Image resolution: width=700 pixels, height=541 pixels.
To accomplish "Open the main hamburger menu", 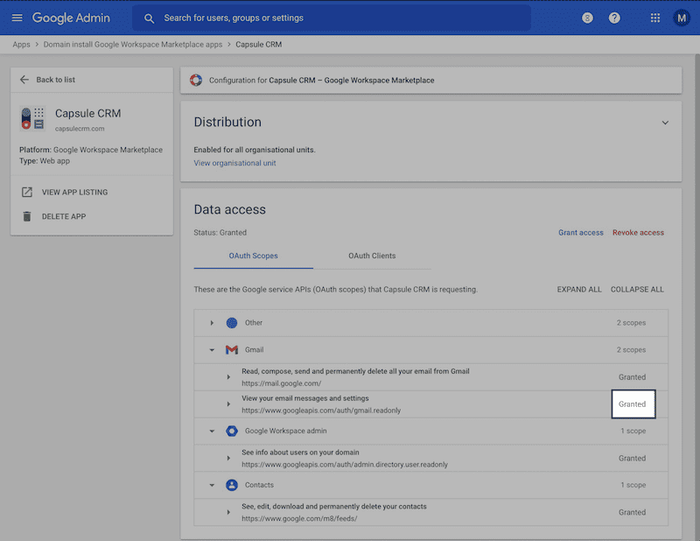I will click(x=16, y=18).
